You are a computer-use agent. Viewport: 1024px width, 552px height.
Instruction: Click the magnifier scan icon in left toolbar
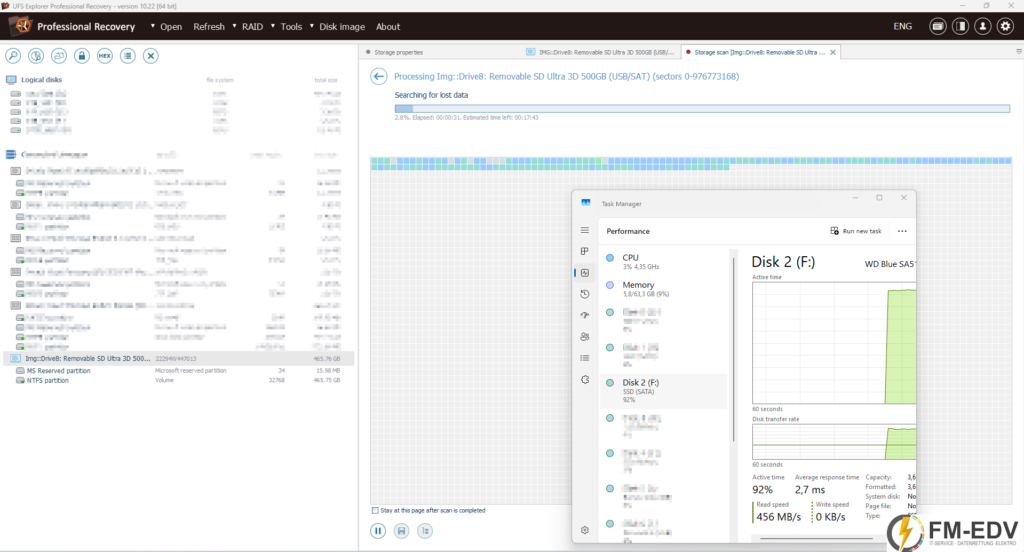pyautogui.click(x=13, y=56)
